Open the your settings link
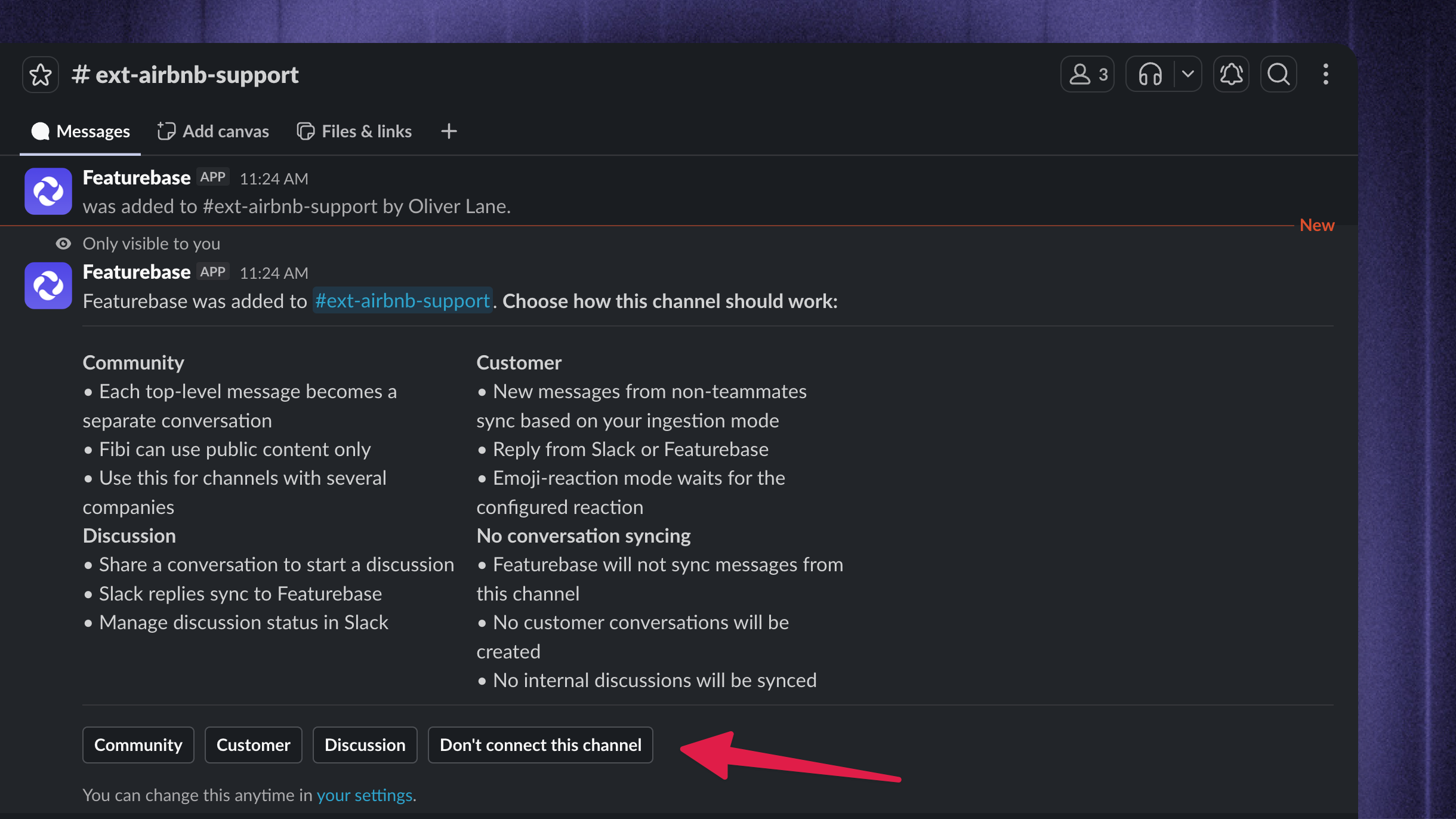This screenshot has height=819, width=1456. [x=365, y=795]
